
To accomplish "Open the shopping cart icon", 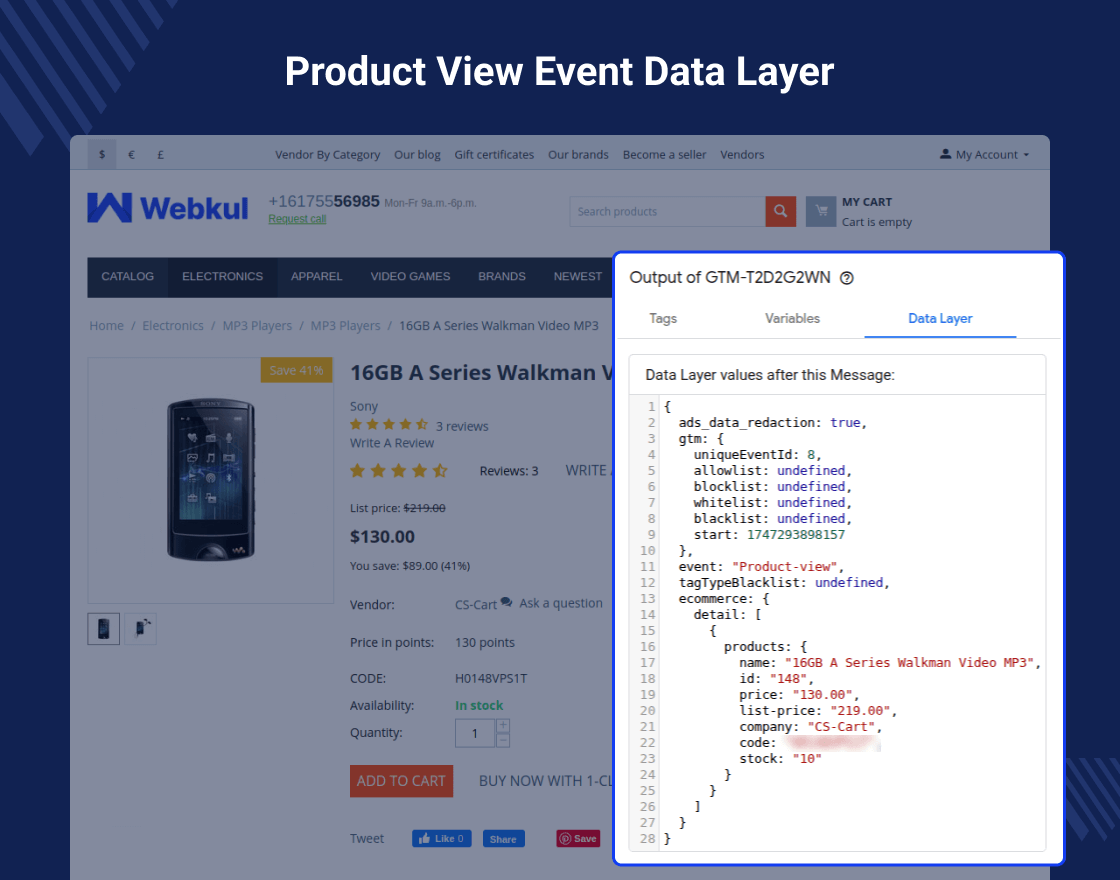I will tap(821, 211).
